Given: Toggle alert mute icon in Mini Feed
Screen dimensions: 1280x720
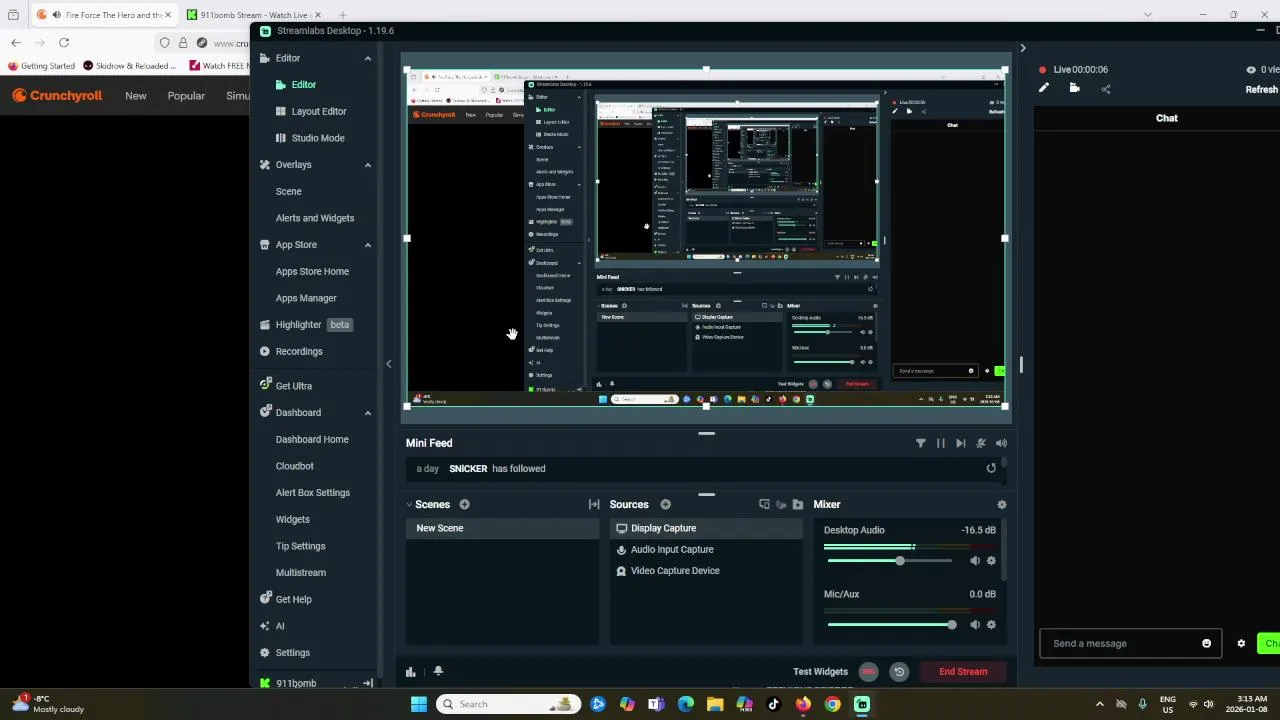Looking at the screenshot, I should pos(981,443).
